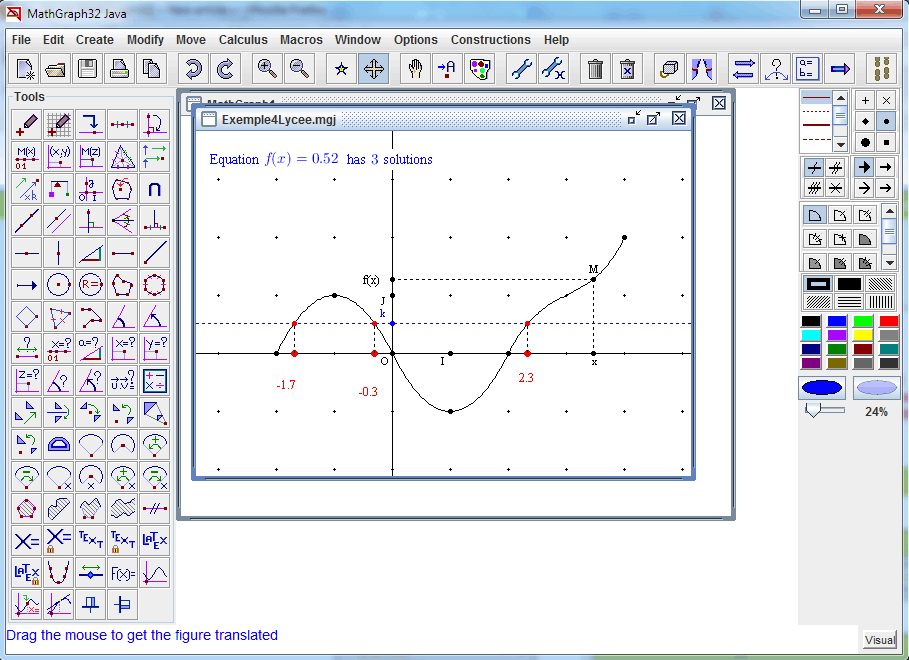Redo the action in the toolbar
This screenshot has height=660, width=909.
pyautogui.click(x=225, y=69)
